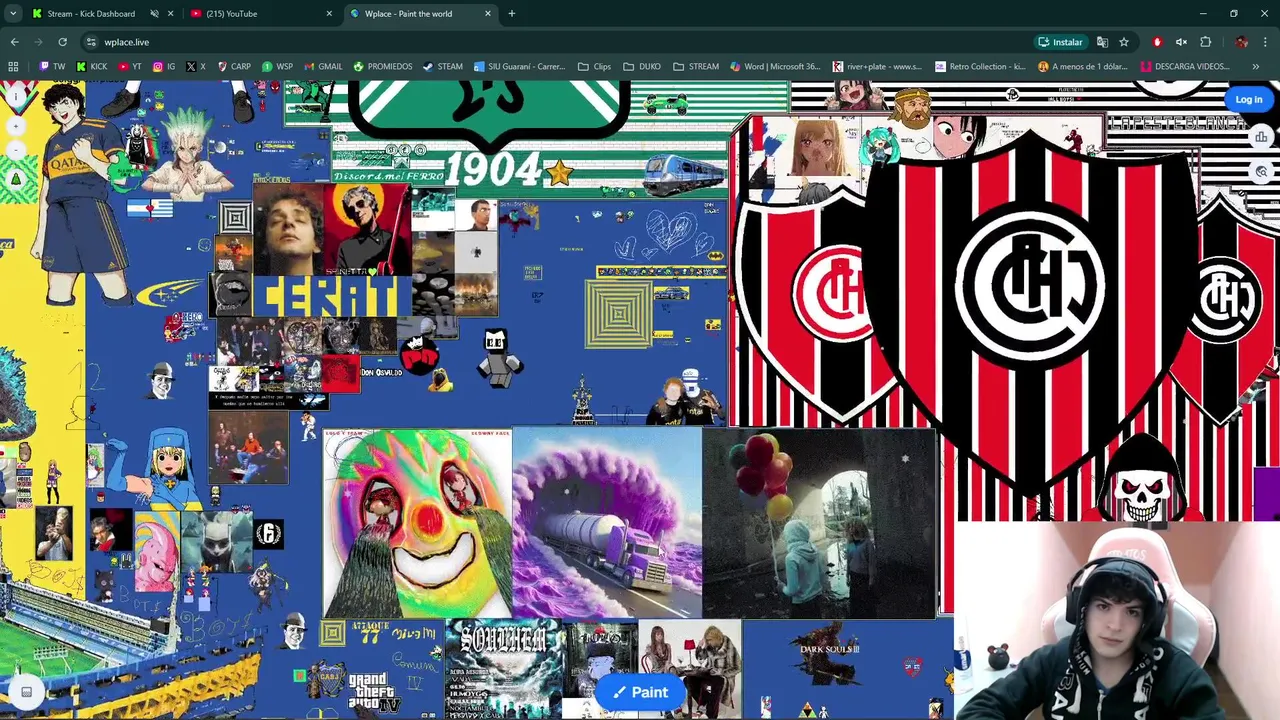Open the STEAM bookmark
Screen dimensions: 1280x720
pos(442,67)
